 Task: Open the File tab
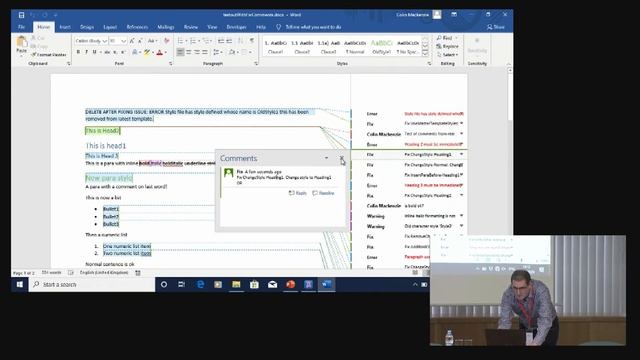tap(22, 27)
